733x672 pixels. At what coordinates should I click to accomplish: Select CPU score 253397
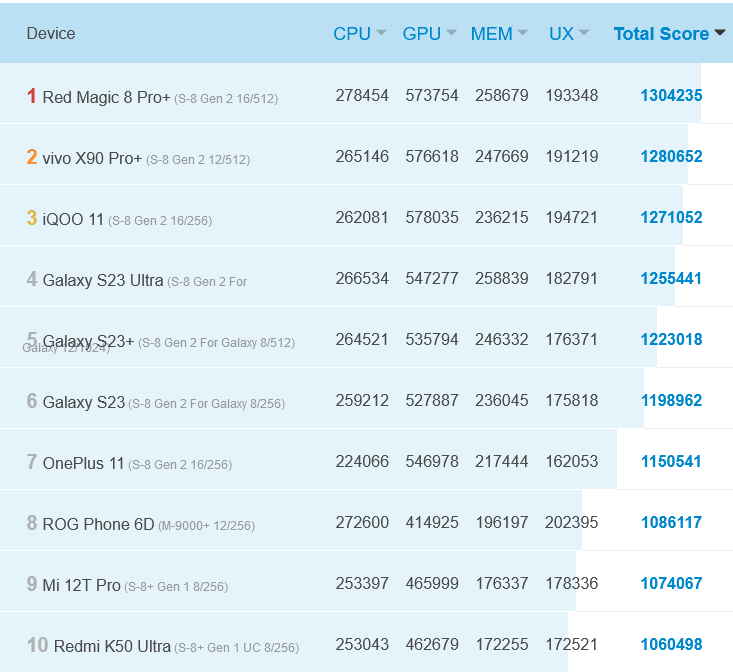tap(362, 584)
